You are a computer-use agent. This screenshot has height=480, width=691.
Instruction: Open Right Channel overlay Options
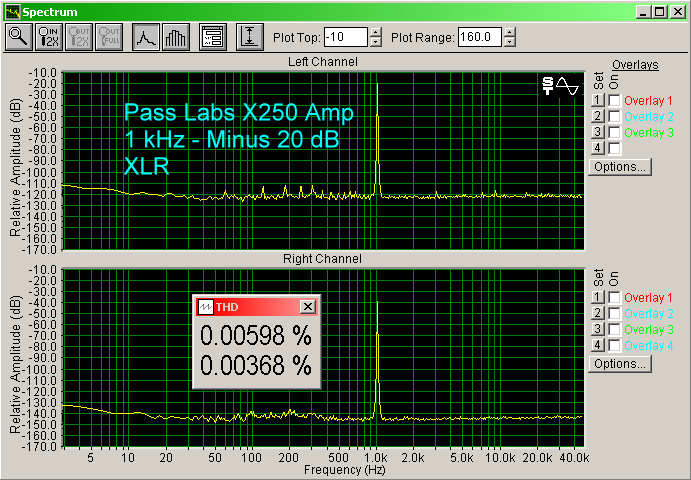click(620, 364)
